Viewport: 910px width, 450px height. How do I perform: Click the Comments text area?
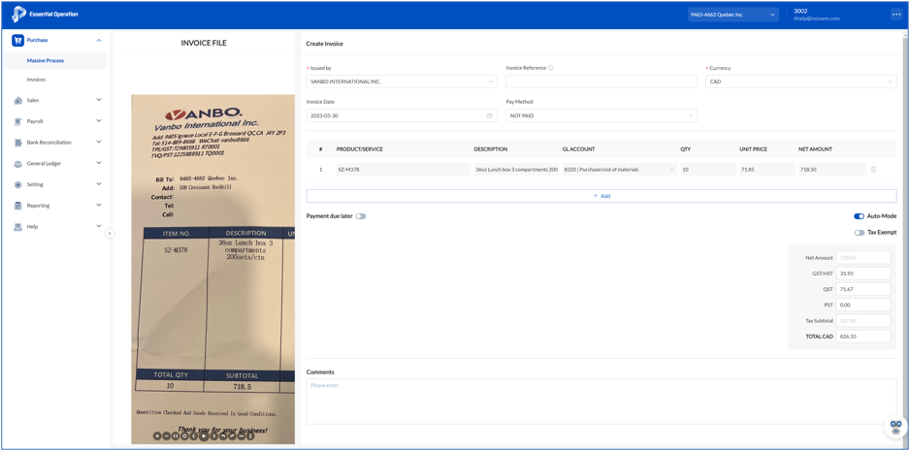pyautogui.click(x=601, y=401)
